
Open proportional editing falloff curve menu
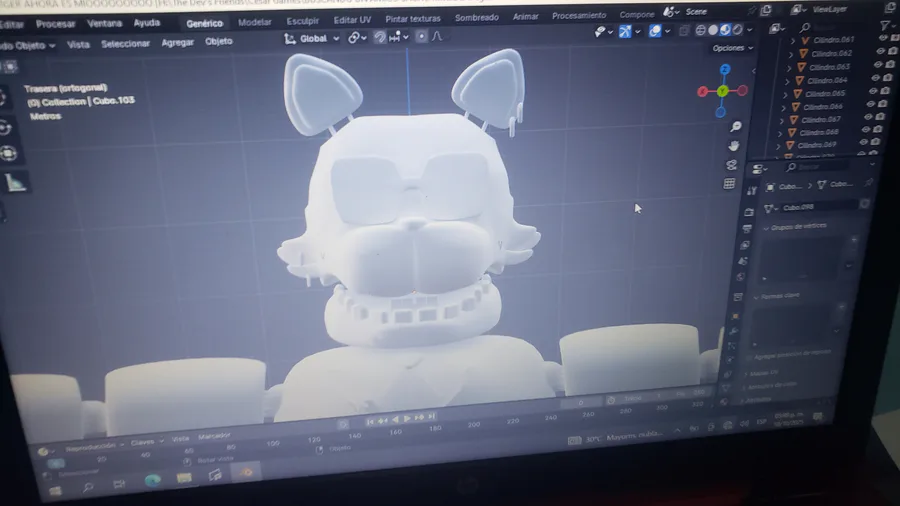pos(437,36)
